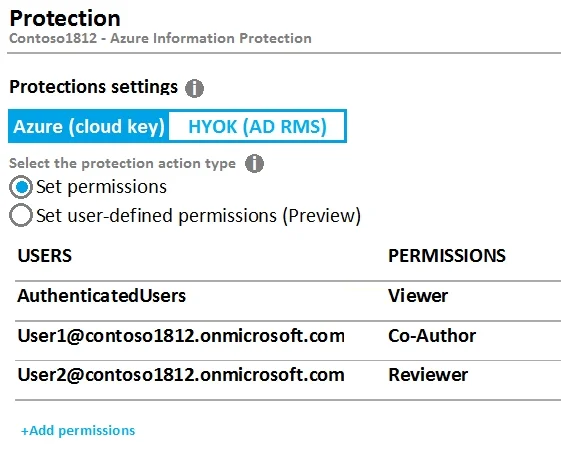Image resolution: width=561 pixels, height=449 pixels.
Task: Click the Viewer permission value
Action: (418, 296)
